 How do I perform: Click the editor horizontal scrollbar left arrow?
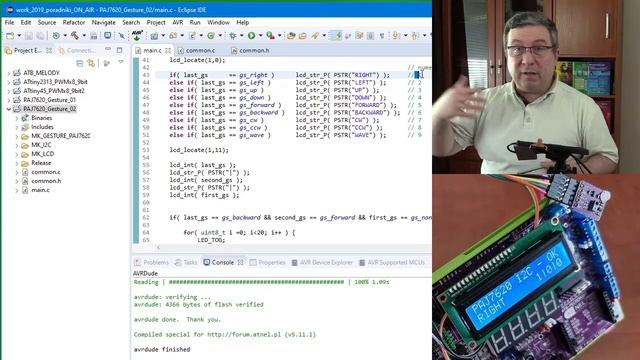click(158, 247)
